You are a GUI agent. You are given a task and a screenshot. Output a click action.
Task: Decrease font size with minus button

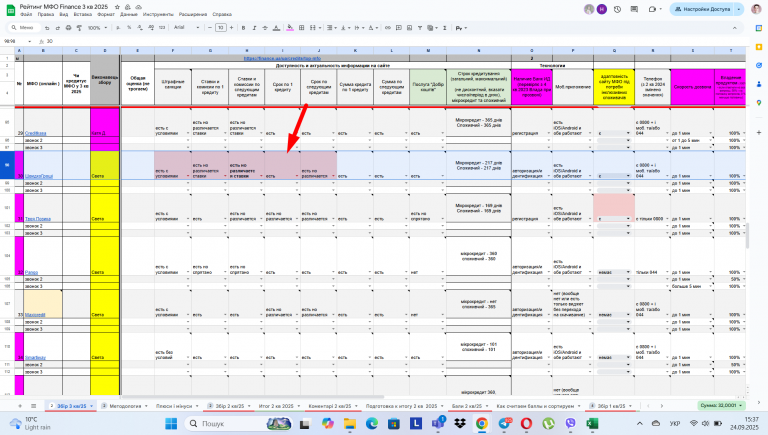pos(210,28)
